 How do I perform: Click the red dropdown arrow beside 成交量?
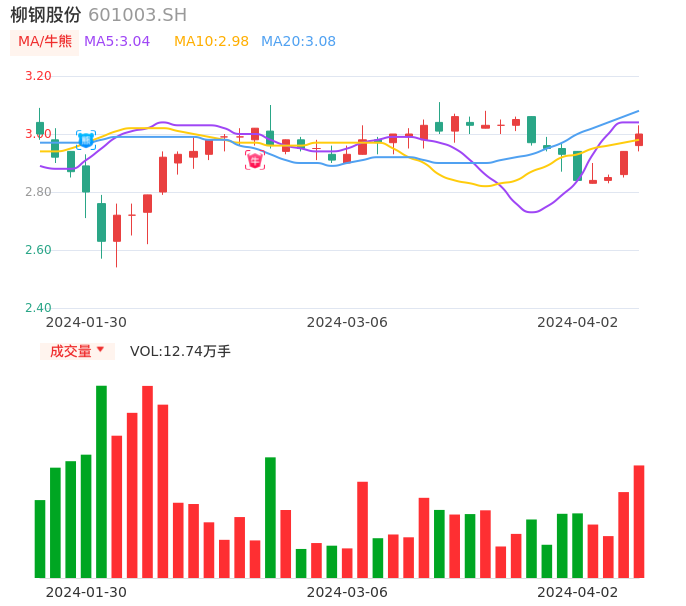tap(100, 350)
